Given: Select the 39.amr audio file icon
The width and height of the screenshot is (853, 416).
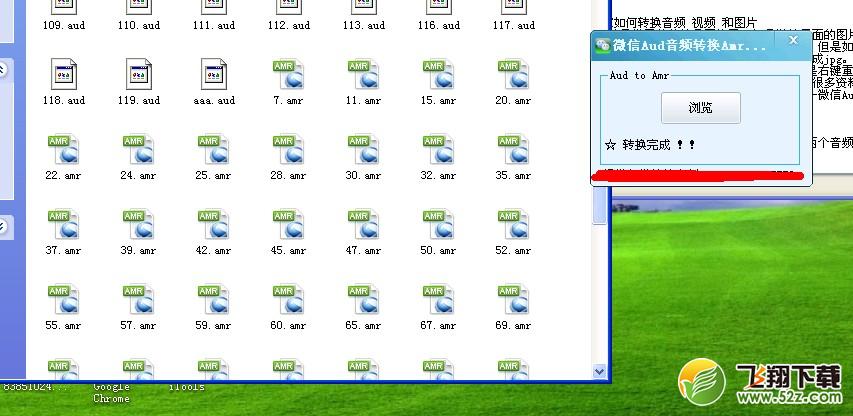Looking at the screenshot, I should pos(138,224).
